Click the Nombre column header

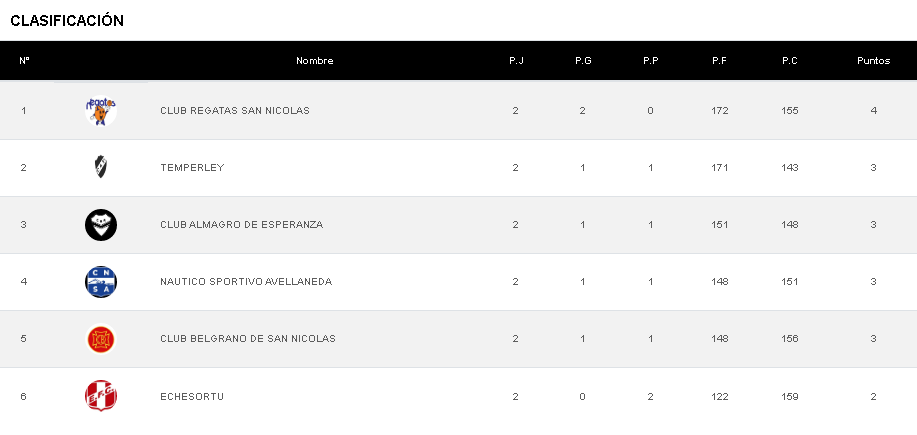tap(314, 61)
